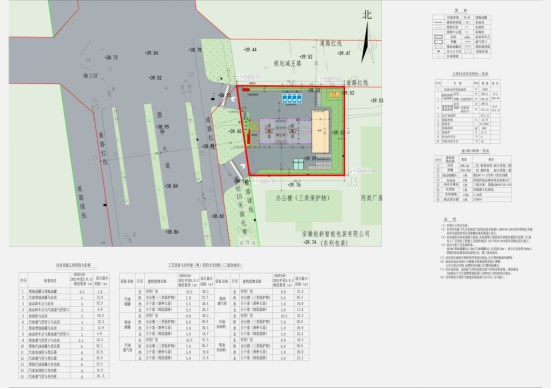The height and width of the screenshot is (389, 552).
Task: Click the 安徽绘新智能包装有限公司 company label
Action: (x=336, y=234)
